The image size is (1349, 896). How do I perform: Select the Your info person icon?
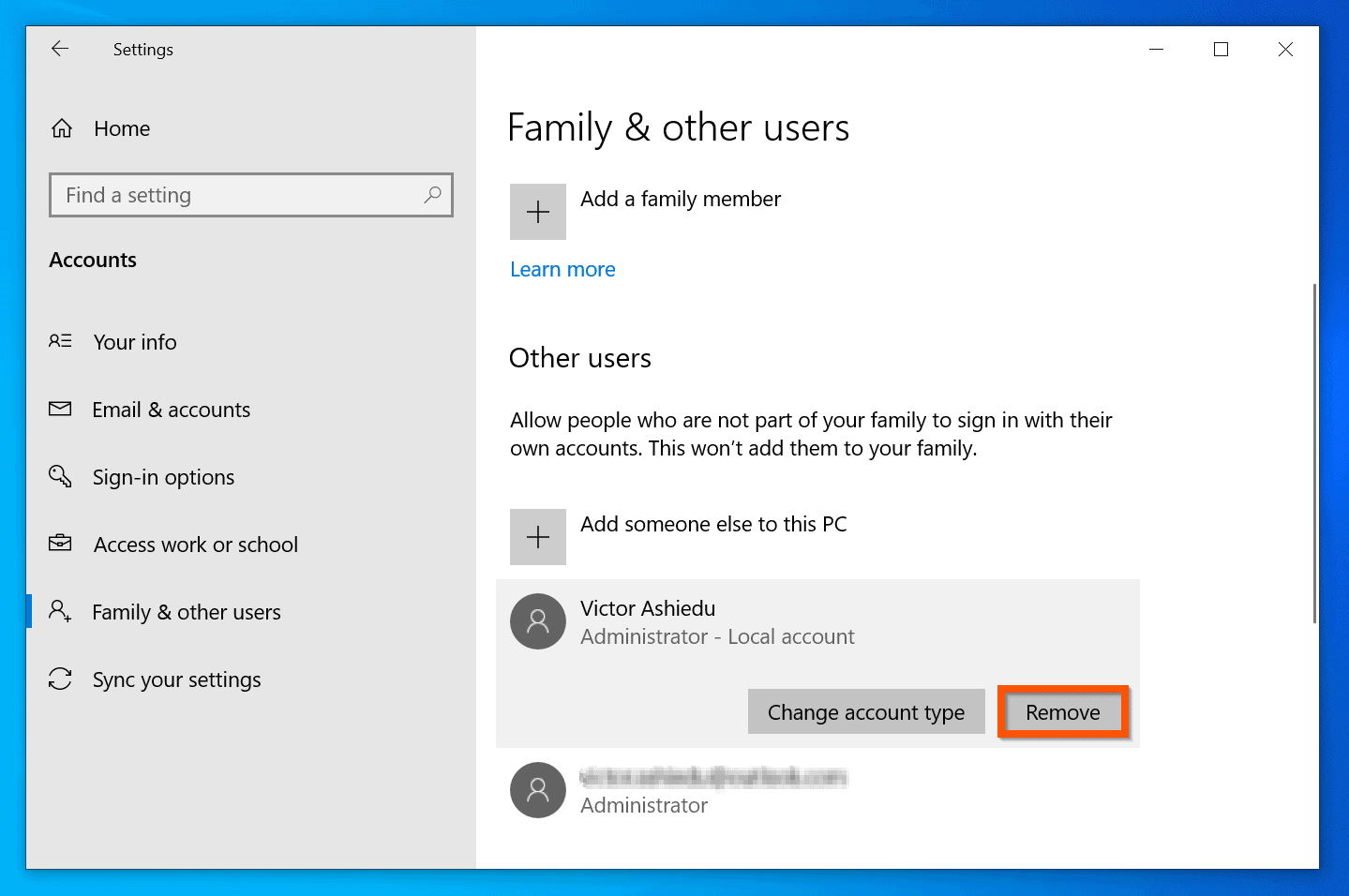pyautogui.click(x=59, y=341)
